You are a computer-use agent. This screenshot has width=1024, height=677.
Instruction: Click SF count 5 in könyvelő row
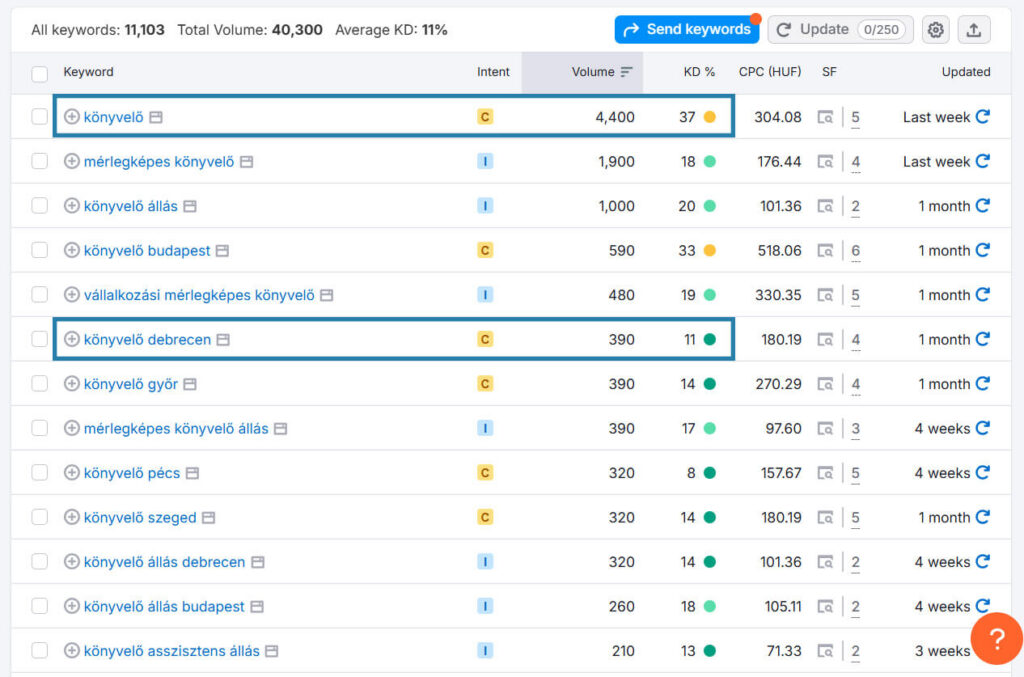click(856, 118)
